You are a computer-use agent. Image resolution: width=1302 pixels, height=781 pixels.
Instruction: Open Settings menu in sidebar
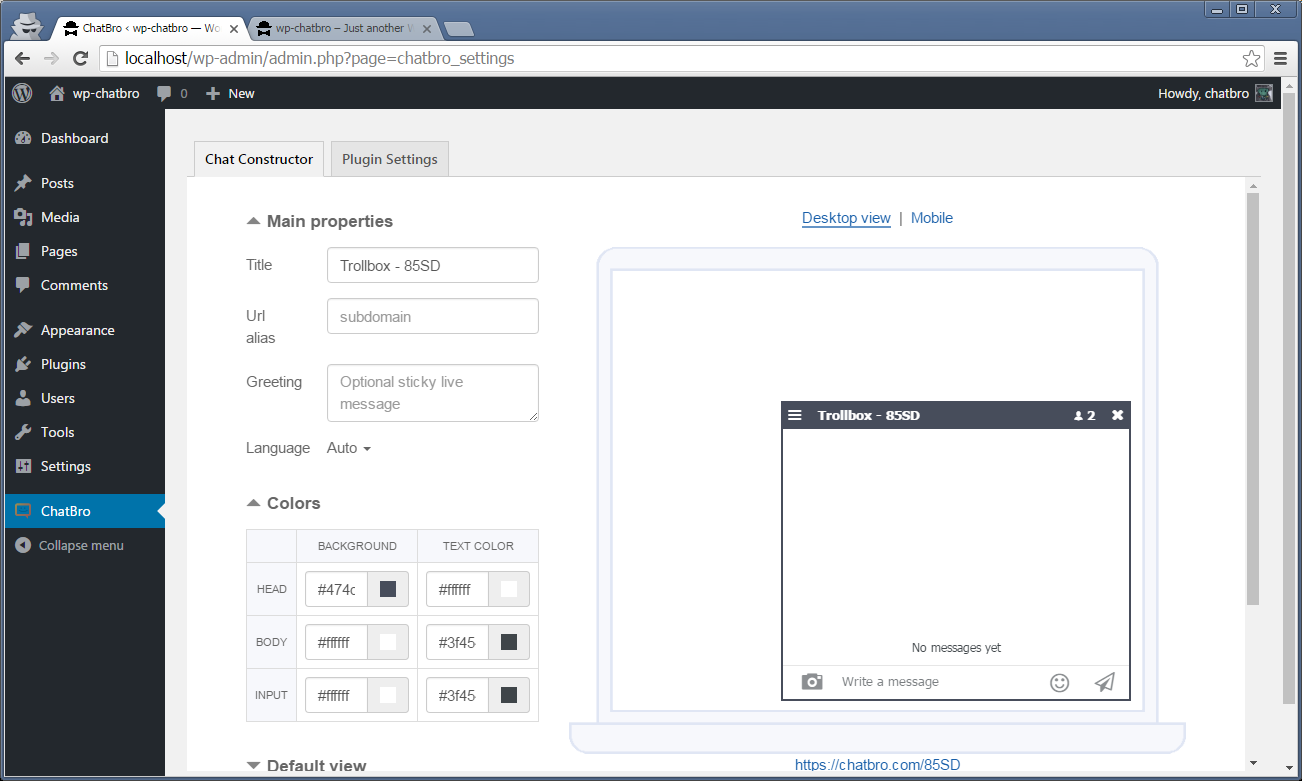[84, 466]
